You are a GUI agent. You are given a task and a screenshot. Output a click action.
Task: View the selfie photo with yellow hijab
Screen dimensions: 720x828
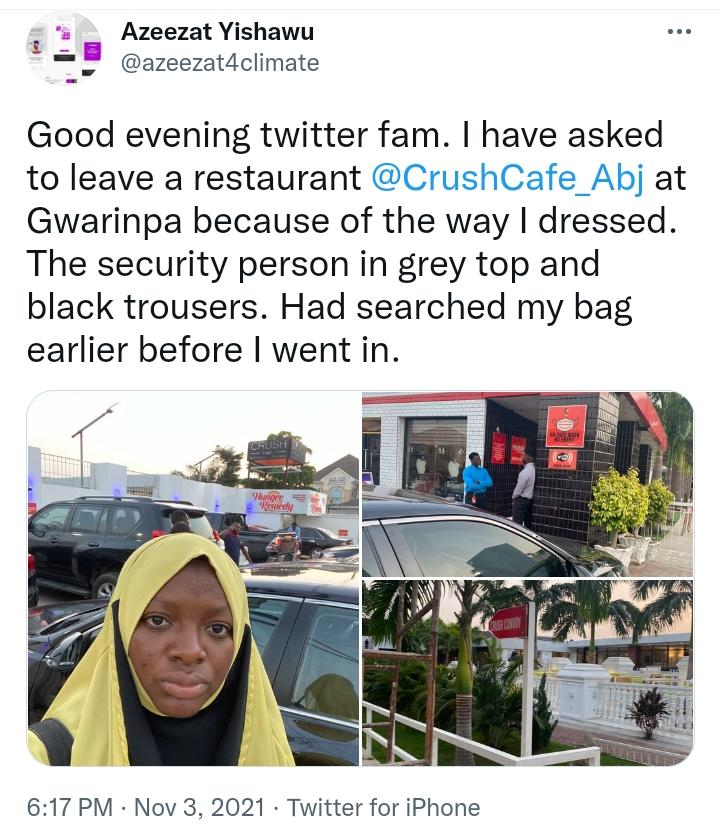(x=193, y=578)
